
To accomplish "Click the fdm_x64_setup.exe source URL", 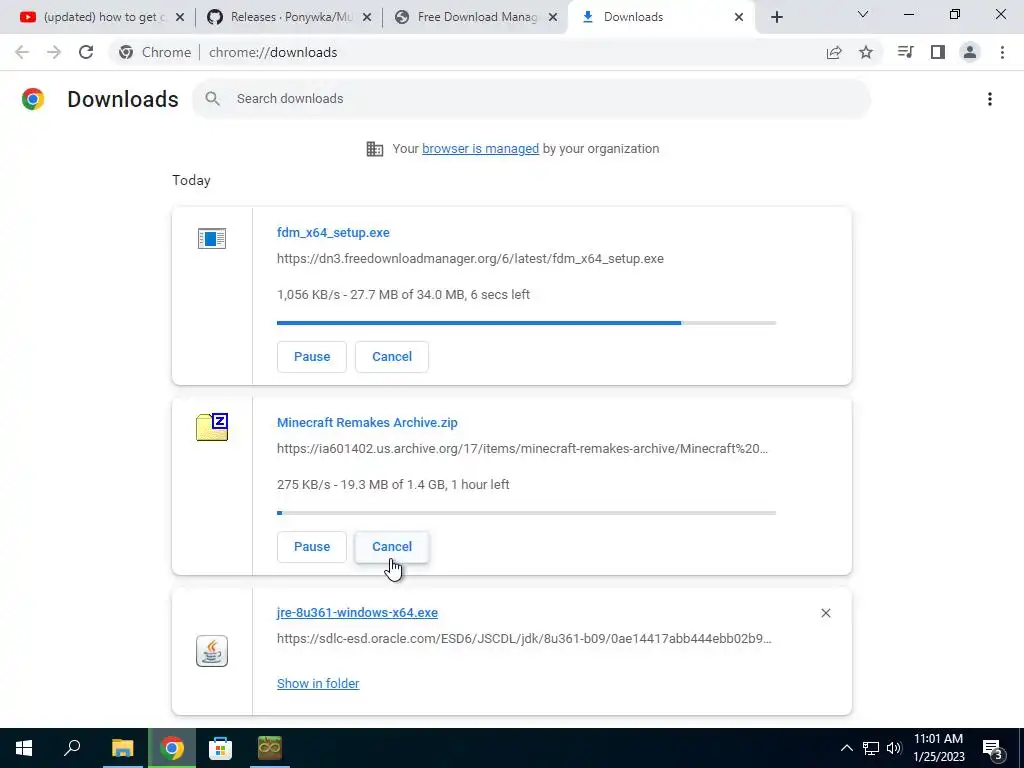I will click(470, 259).
